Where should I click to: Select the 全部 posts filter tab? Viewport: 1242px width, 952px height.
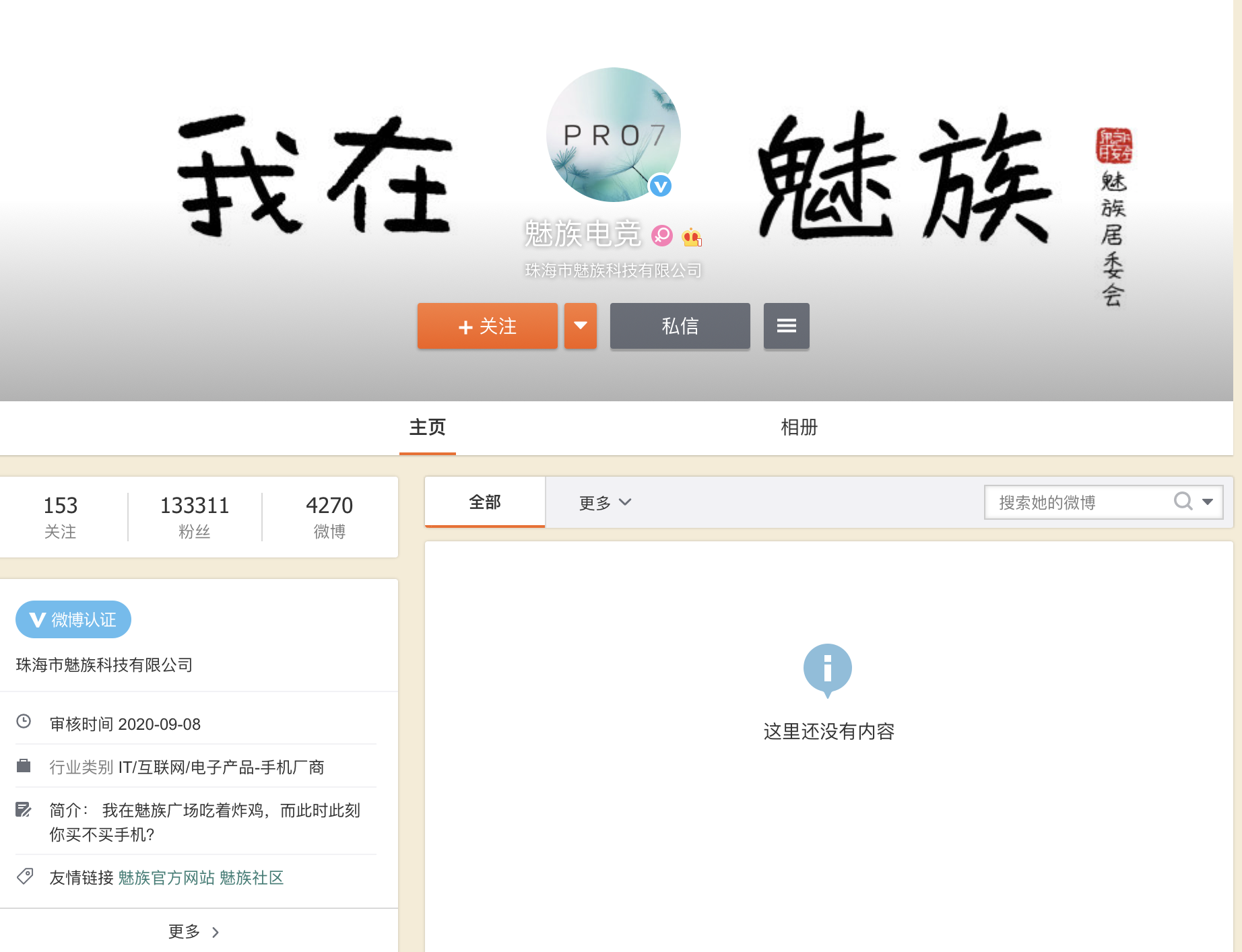tap(484, 502)
